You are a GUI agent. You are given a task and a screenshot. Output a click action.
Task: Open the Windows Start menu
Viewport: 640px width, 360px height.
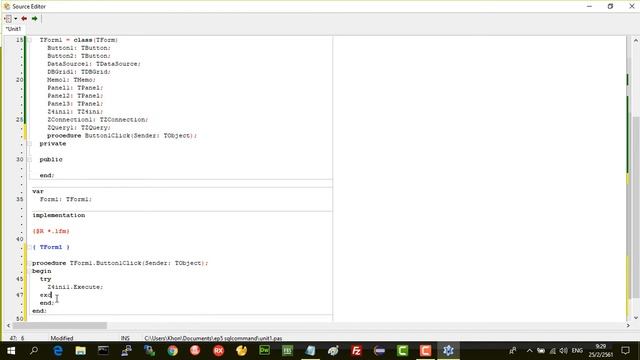pos(11,351)
